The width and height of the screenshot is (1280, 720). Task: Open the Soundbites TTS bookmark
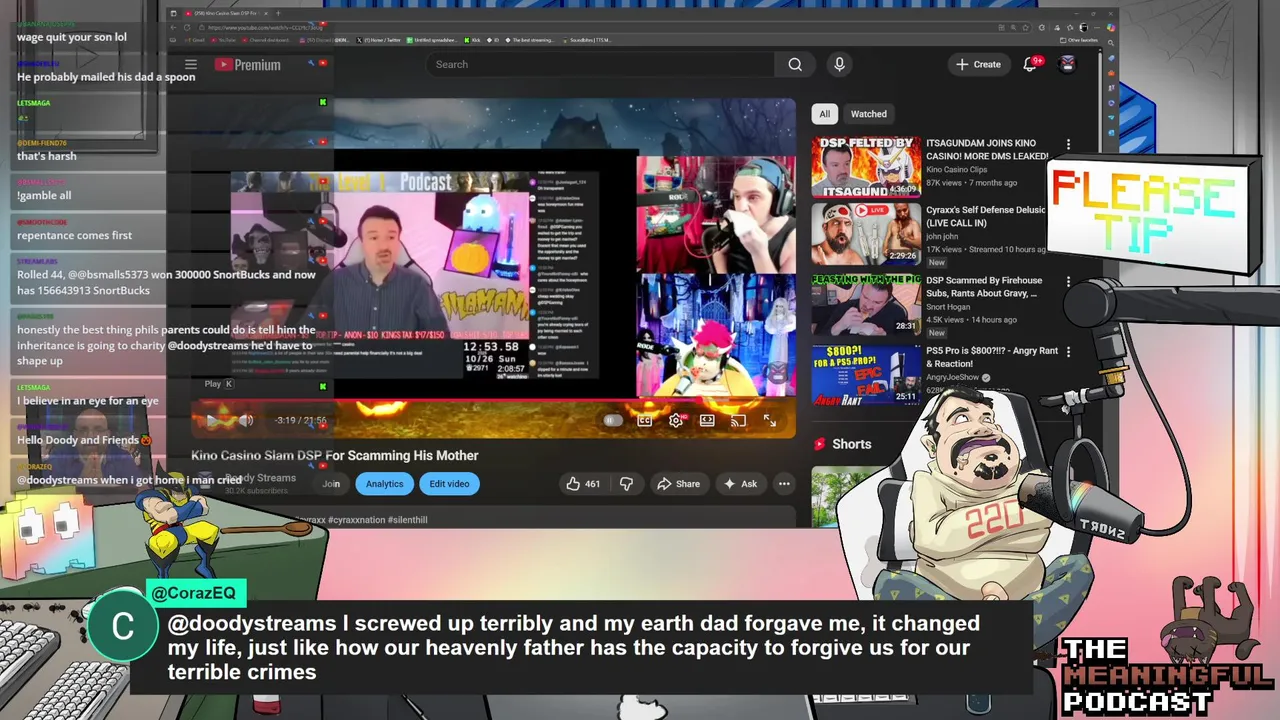point(586,40)
